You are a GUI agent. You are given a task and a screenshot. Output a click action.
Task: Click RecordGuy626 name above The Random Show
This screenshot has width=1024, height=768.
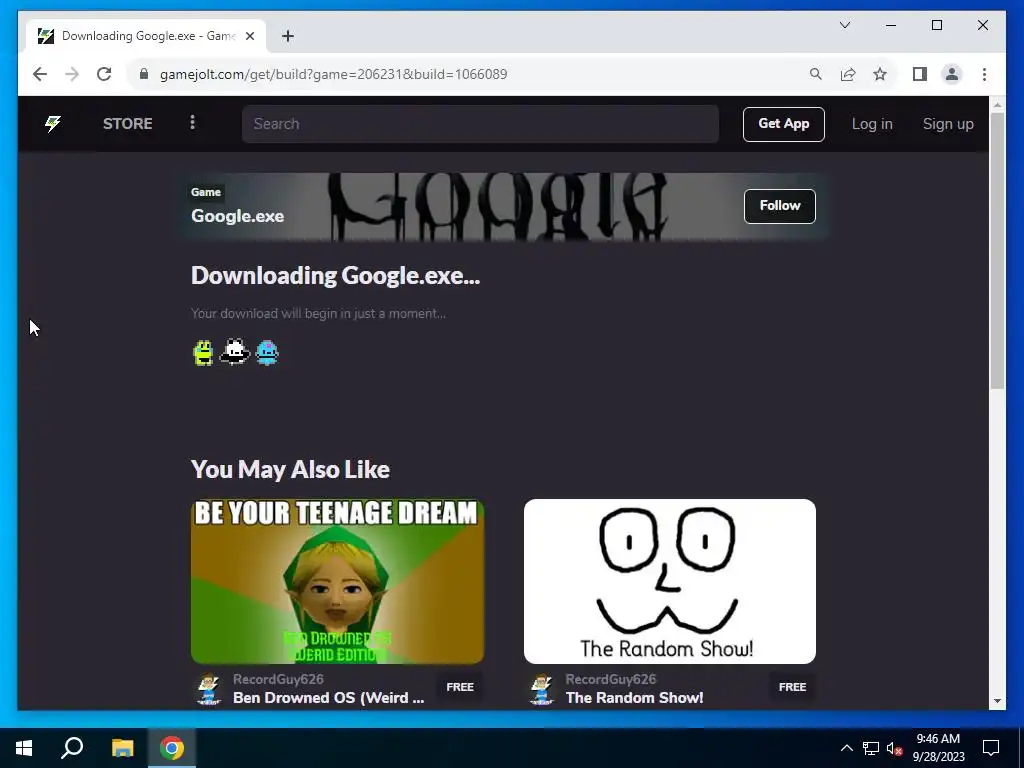click(611, 679)
